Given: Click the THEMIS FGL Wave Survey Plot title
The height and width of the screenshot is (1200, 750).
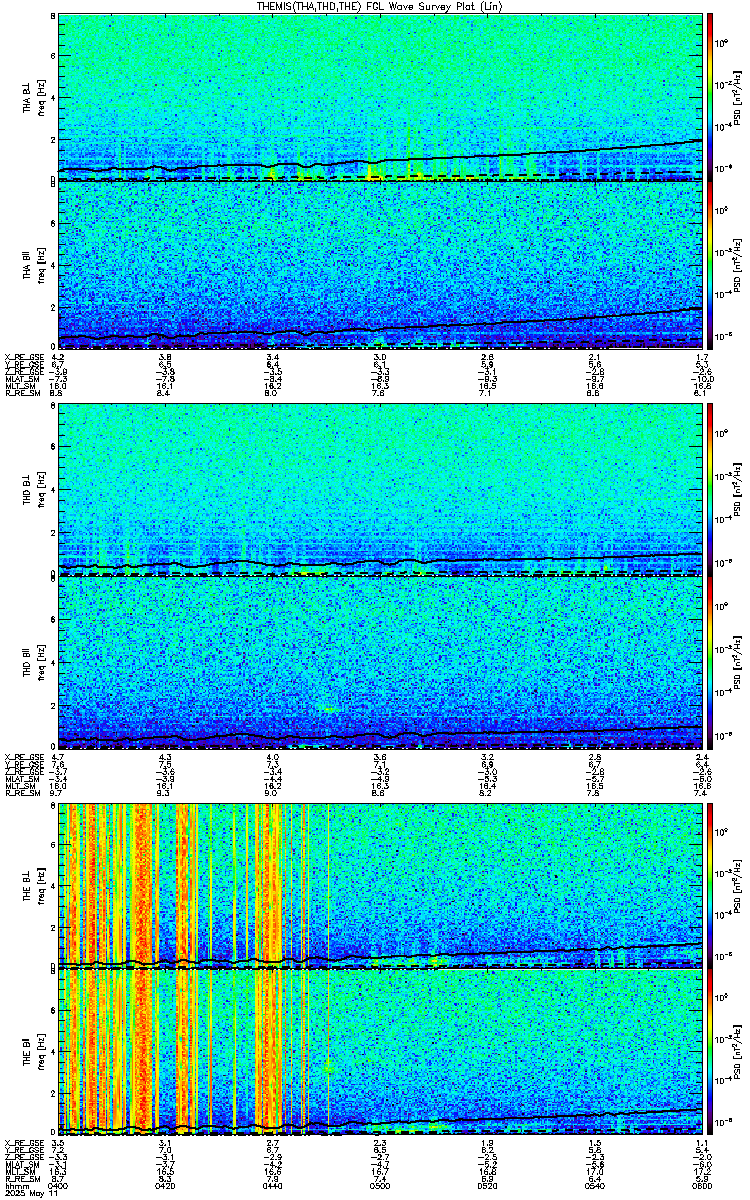Looking at the screenshot, I should (378, 7).
